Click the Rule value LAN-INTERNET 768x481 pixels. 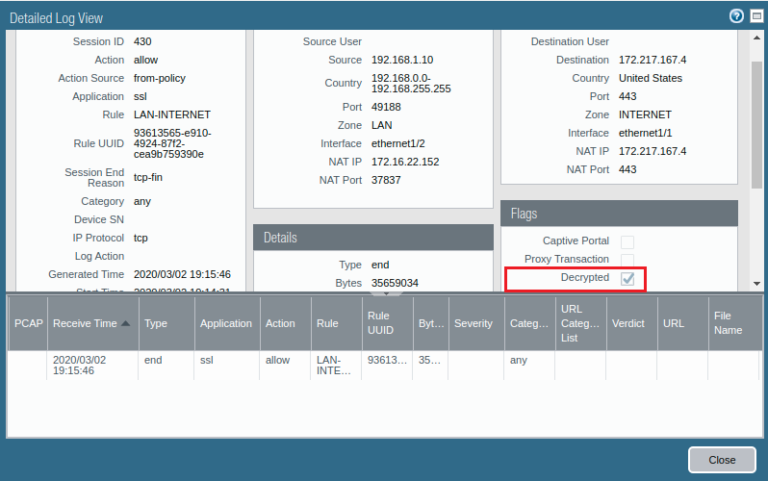[x=172, y=115]
